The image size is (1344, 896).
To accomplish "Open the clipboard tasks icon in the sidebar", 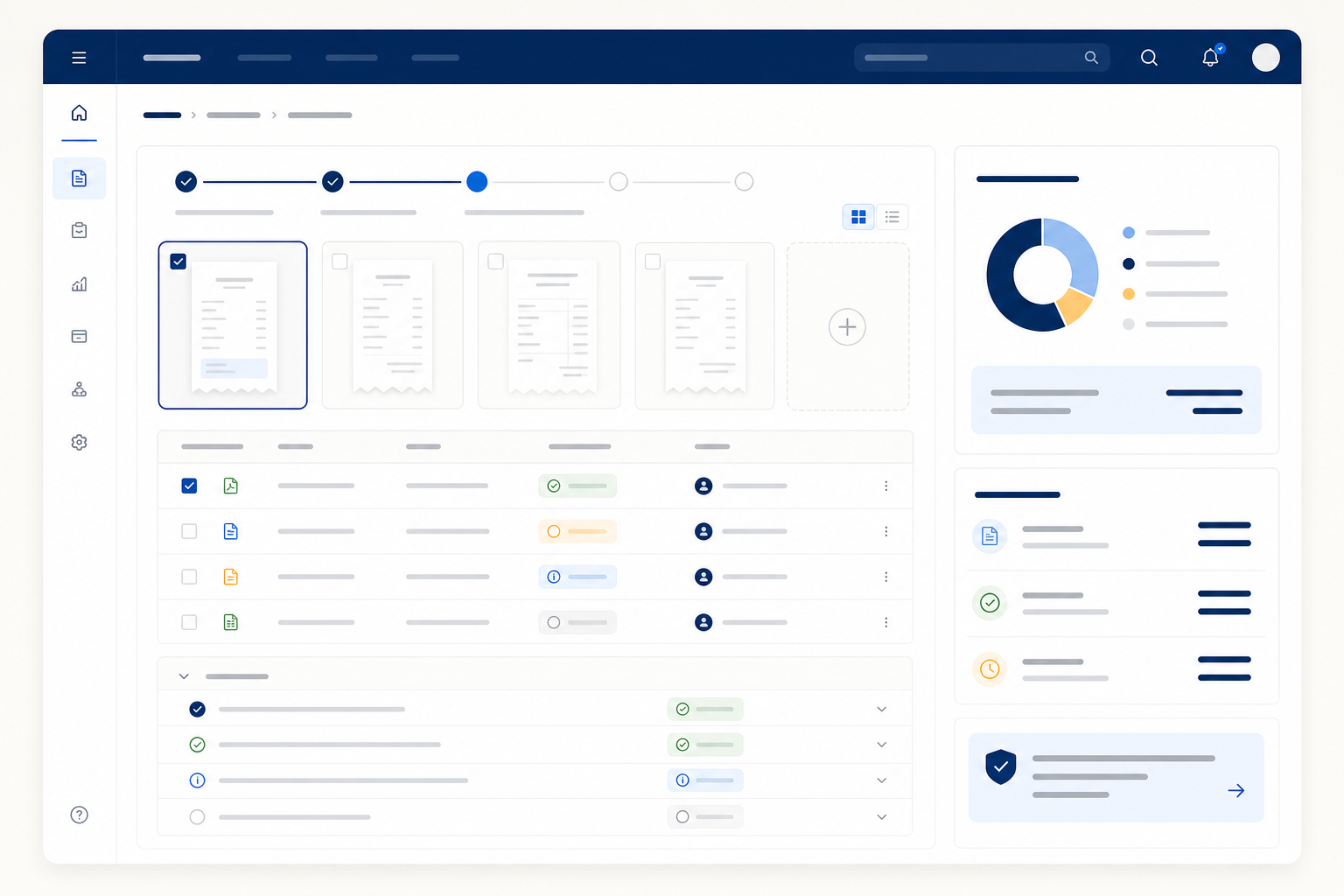I will [79, 230].
